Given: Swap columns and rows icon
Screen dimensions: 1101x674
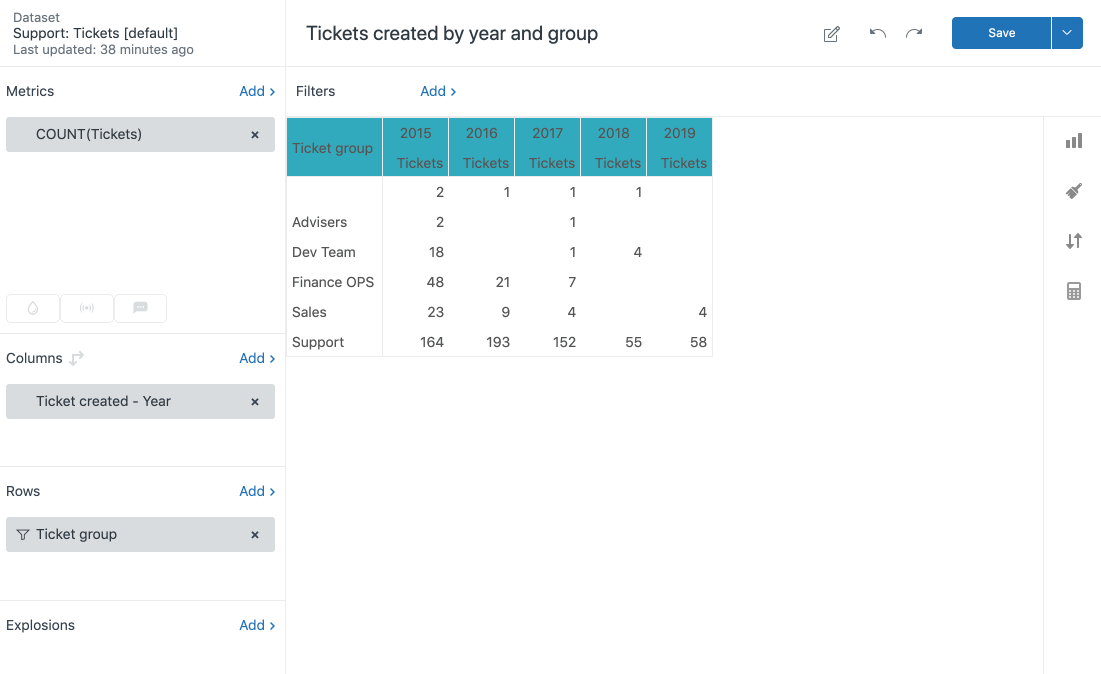Looking at the screenshot, I should (77, 358).
